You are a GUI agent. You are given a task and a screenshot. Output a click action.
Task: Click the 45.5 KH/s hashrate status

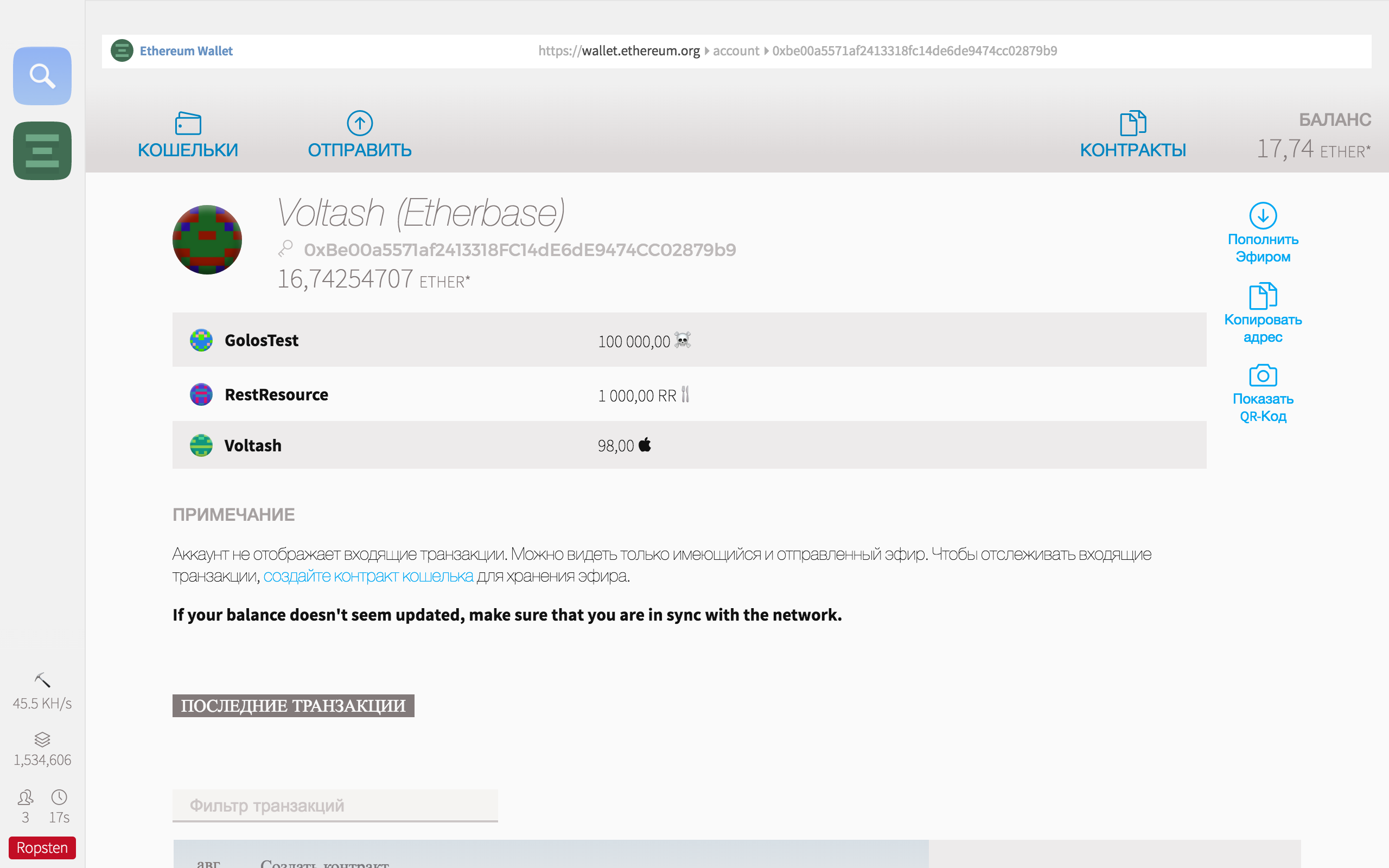coord(42,703)
